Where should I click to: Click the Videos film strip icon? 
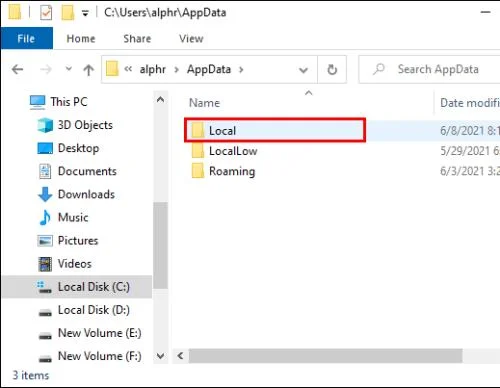pyautogui.click(x=45, y=264)
